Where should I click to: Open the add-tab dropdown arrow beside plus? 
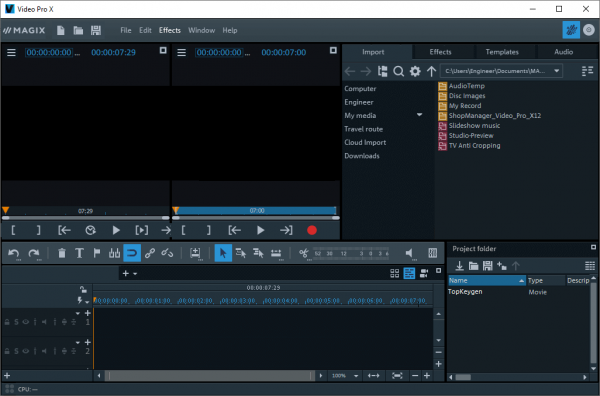click(x=135, y=274)
